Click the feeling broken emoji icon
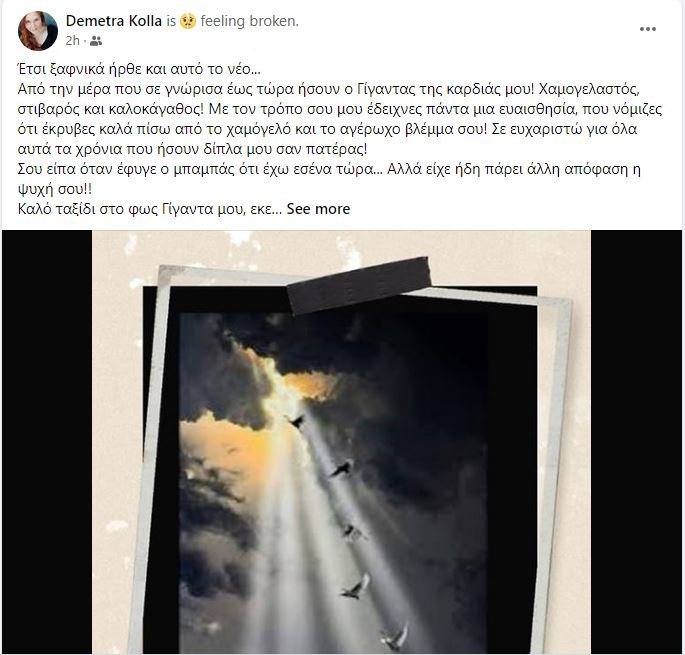The height and width of the screenshot is (655, 685). (188, 21)
